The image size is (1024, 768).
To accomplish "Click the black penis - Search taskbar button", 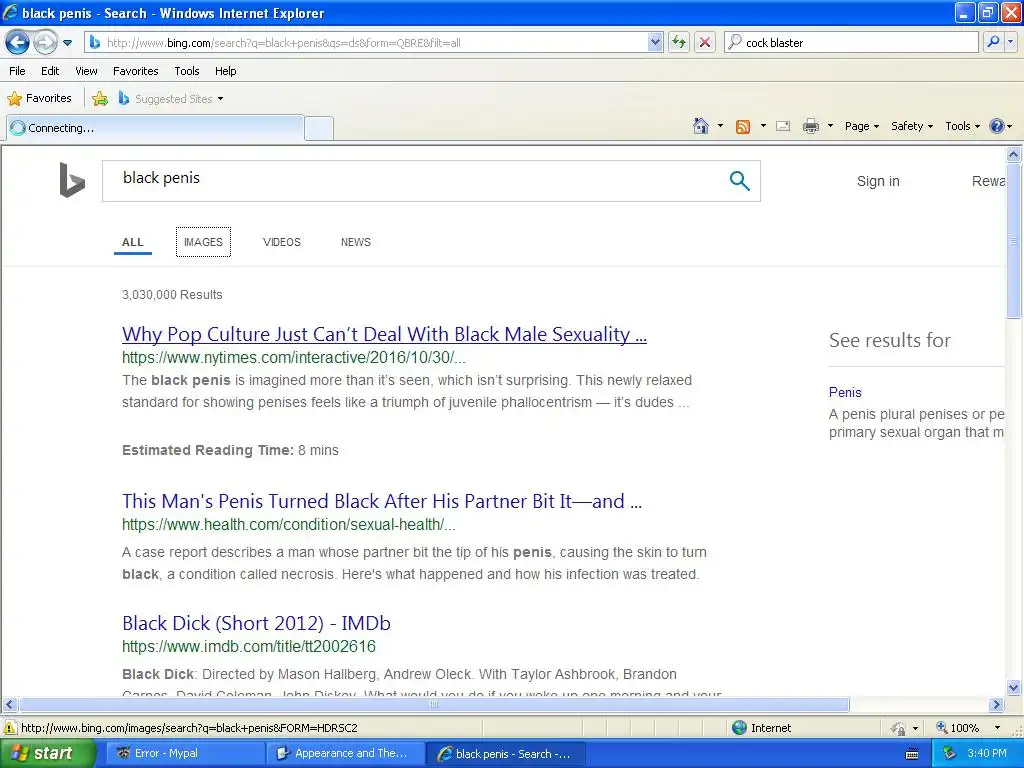I will 505,753.
